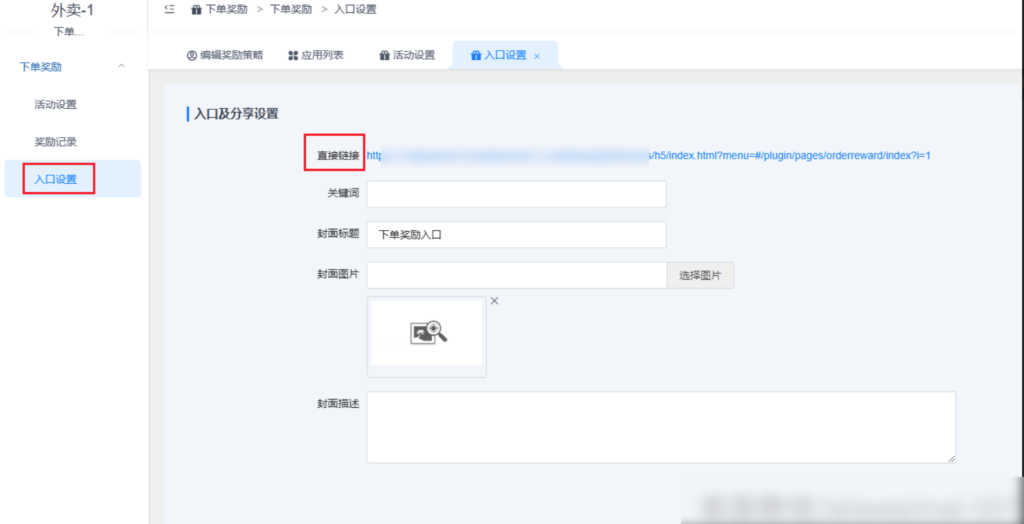Switch to the 活动设置 tab
The image size is (1024, 524).
click(x=407, y=56)
